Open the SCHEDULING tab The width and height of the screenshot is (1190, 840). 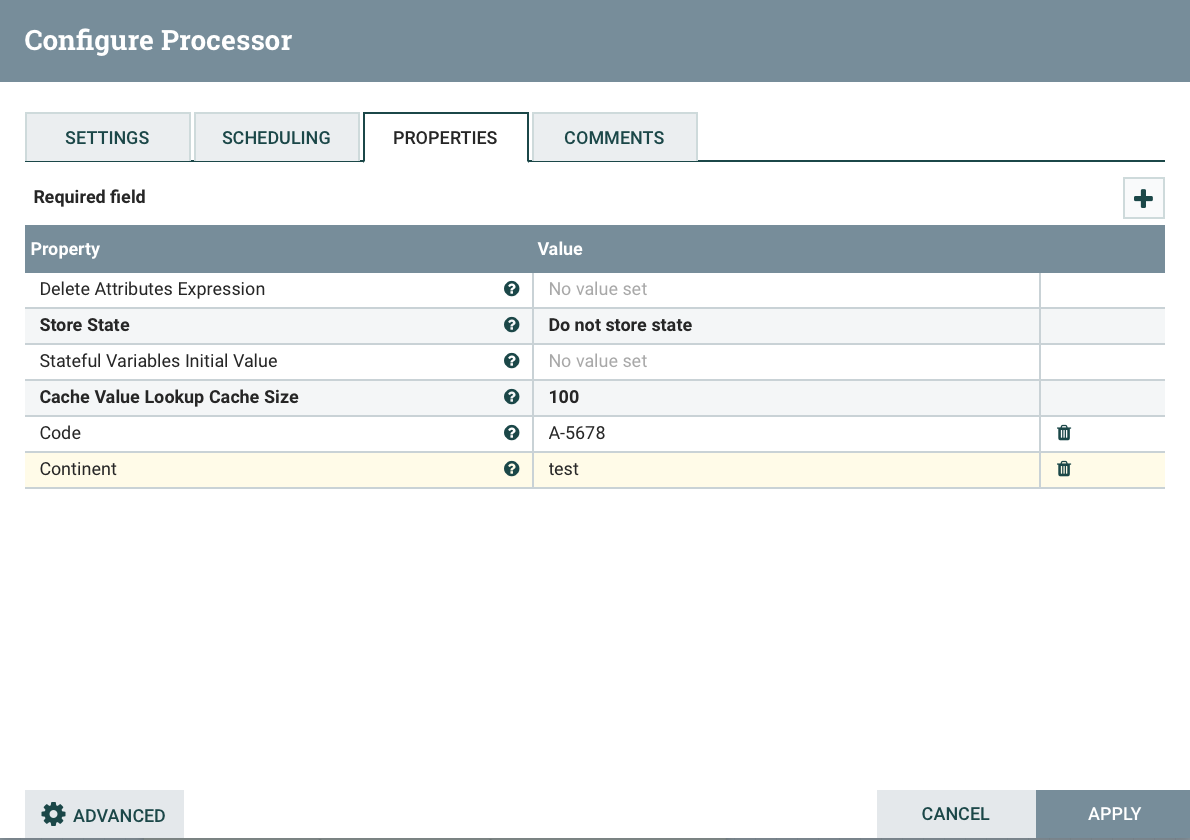(277, 137)
